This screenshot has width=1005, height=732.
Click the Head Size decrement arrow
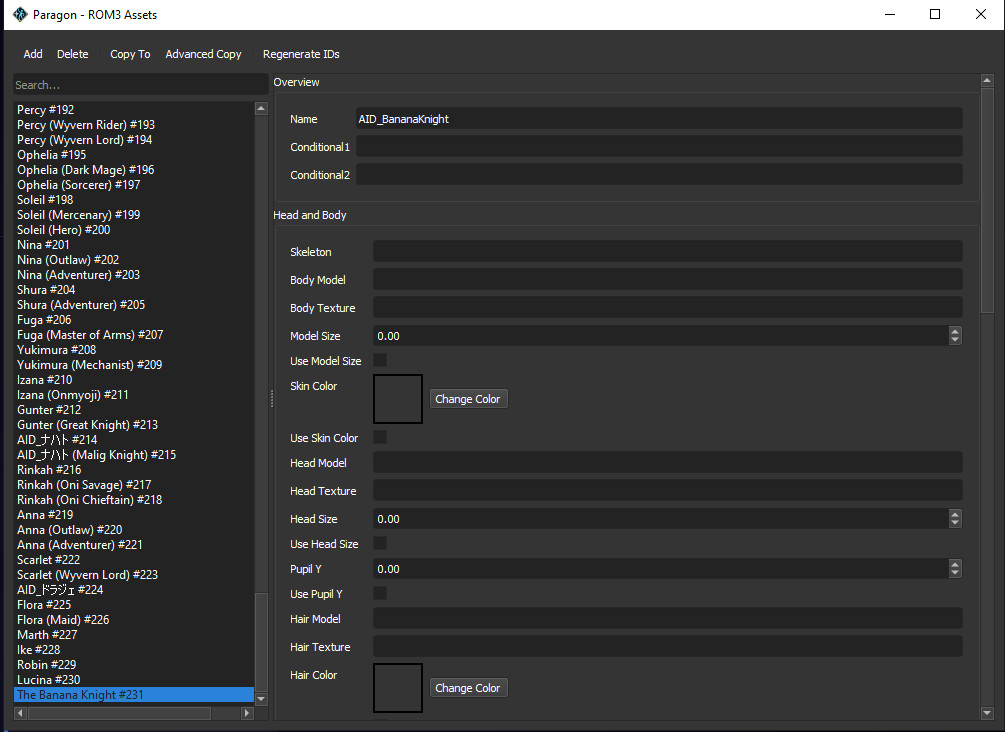(x=954, y=523)
